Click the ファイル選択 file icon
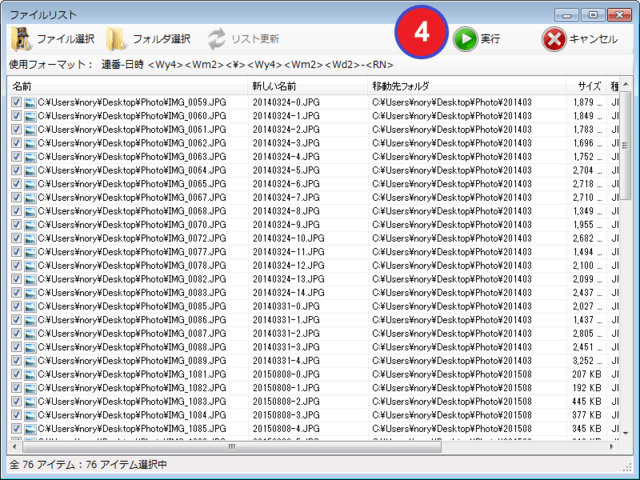Image resolution: width=640 pixels, height=480 pixels. 21,39
